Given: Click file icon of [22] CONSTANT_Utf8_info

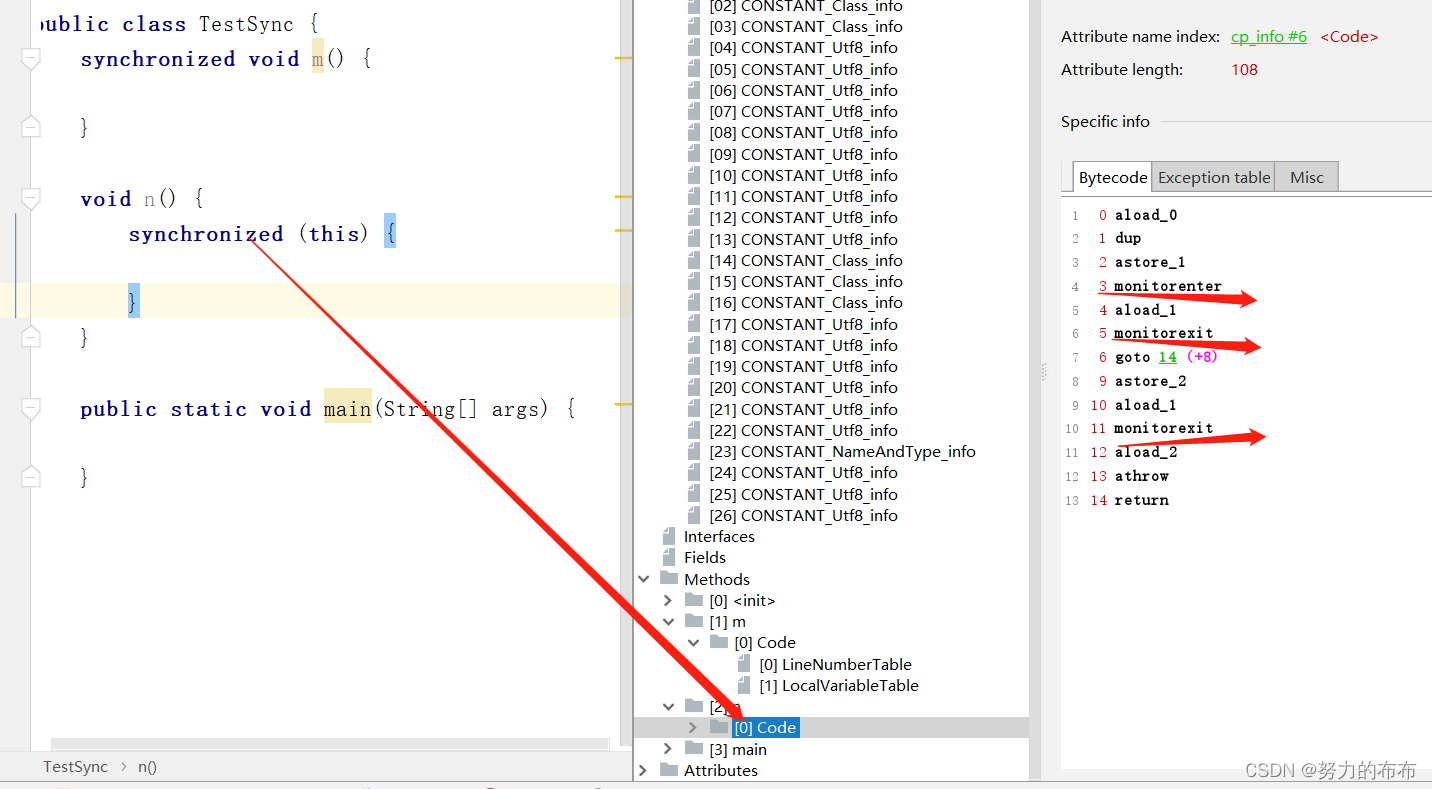Looking at the screenshot, I should 694,430.
